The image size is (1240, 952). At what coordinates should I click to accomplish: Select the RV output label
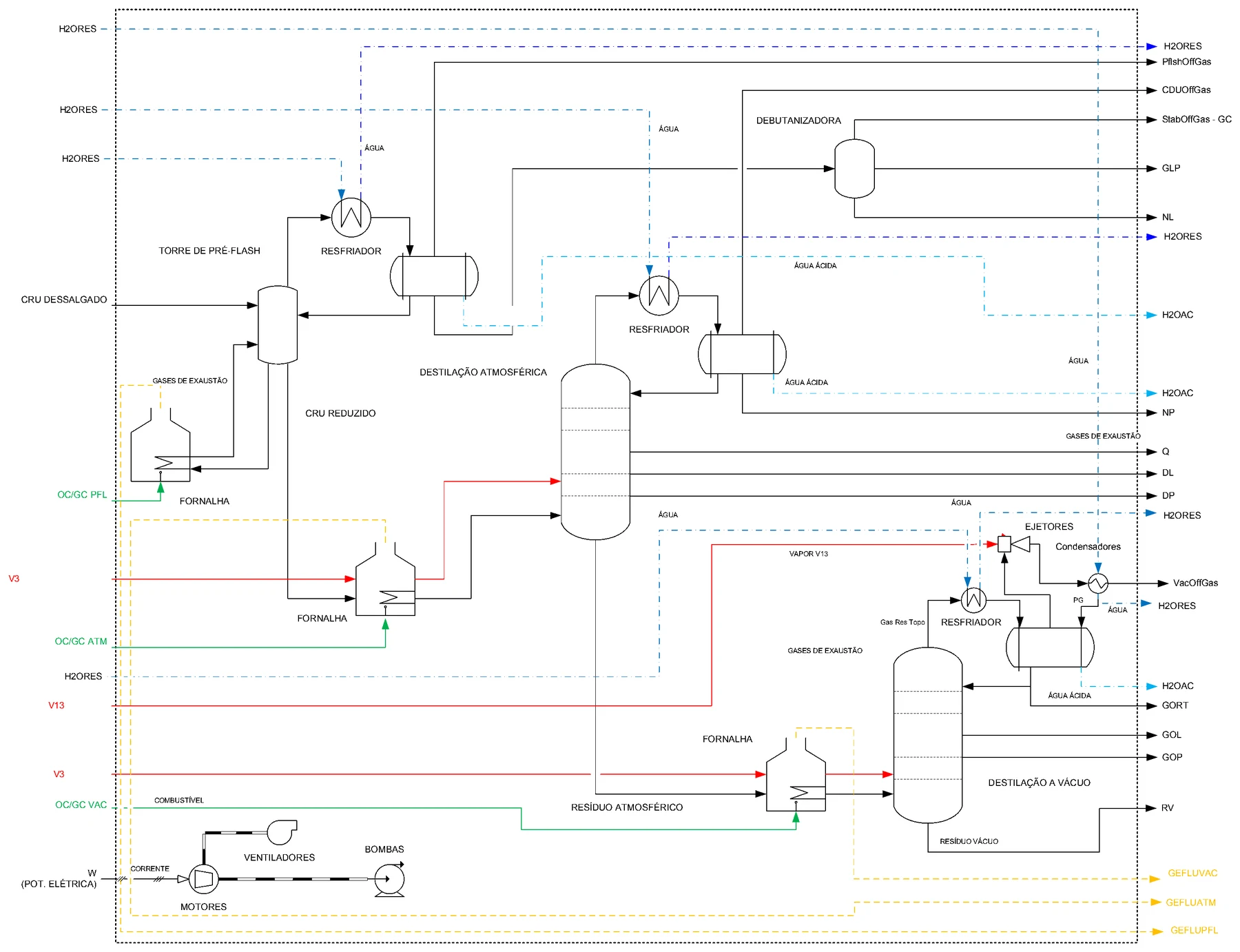(1168, 808)
